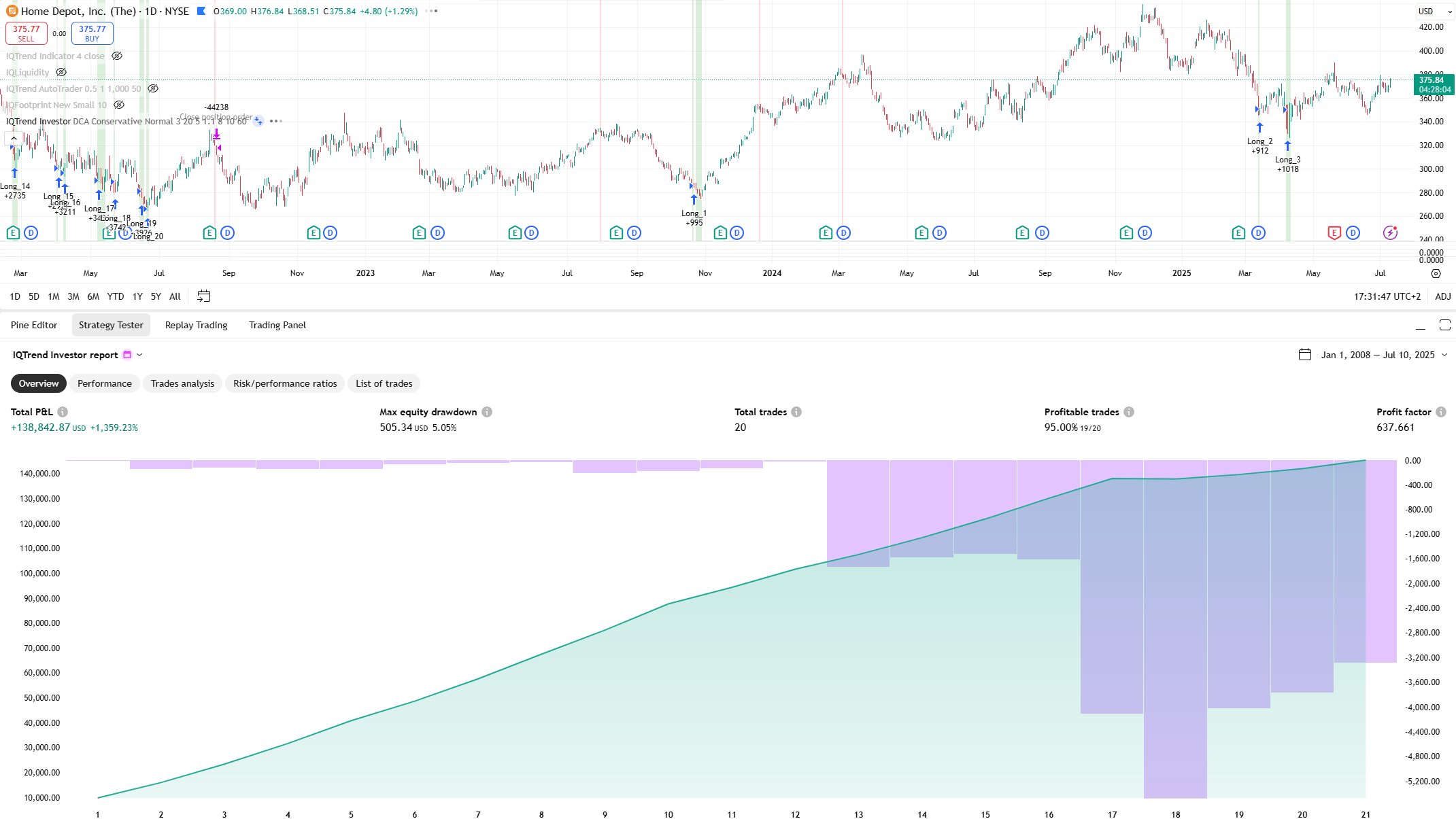1456x819 pixels.
Task: Select the Performance report tab
Action: (x=105, y=383)
